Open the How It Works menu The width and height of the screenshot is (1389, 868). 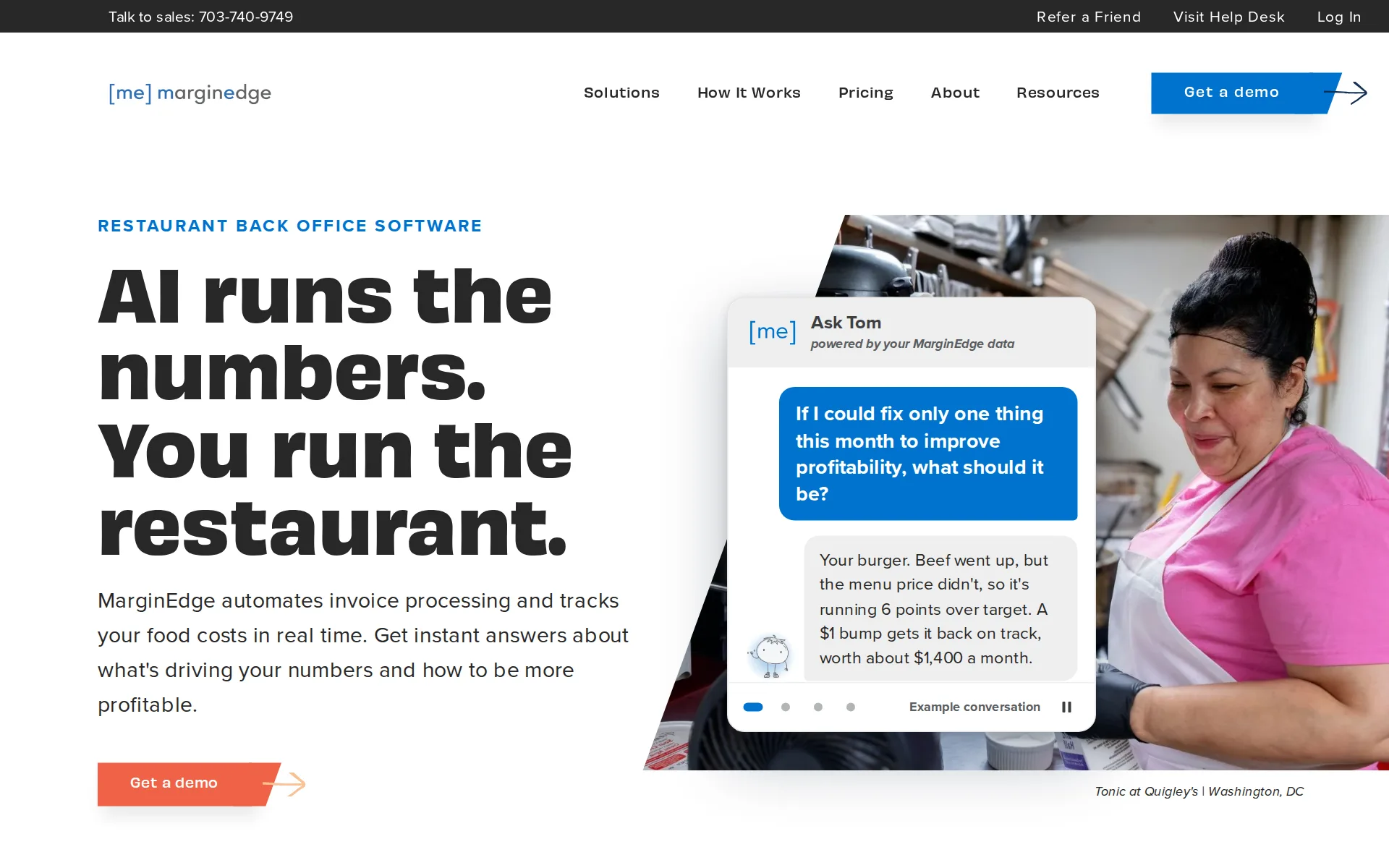[x=749, y=93]
